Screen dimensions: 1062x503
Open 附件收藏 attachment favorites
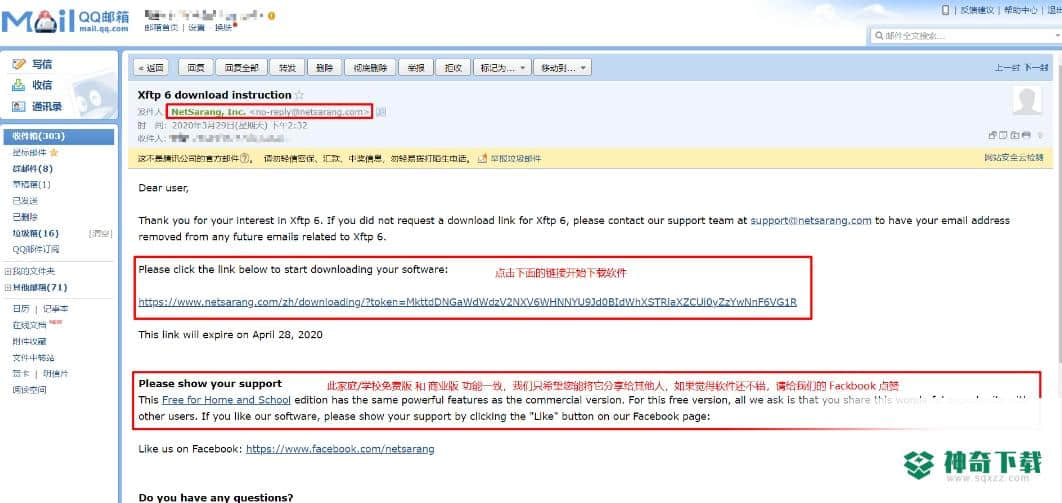pos(29,341)
